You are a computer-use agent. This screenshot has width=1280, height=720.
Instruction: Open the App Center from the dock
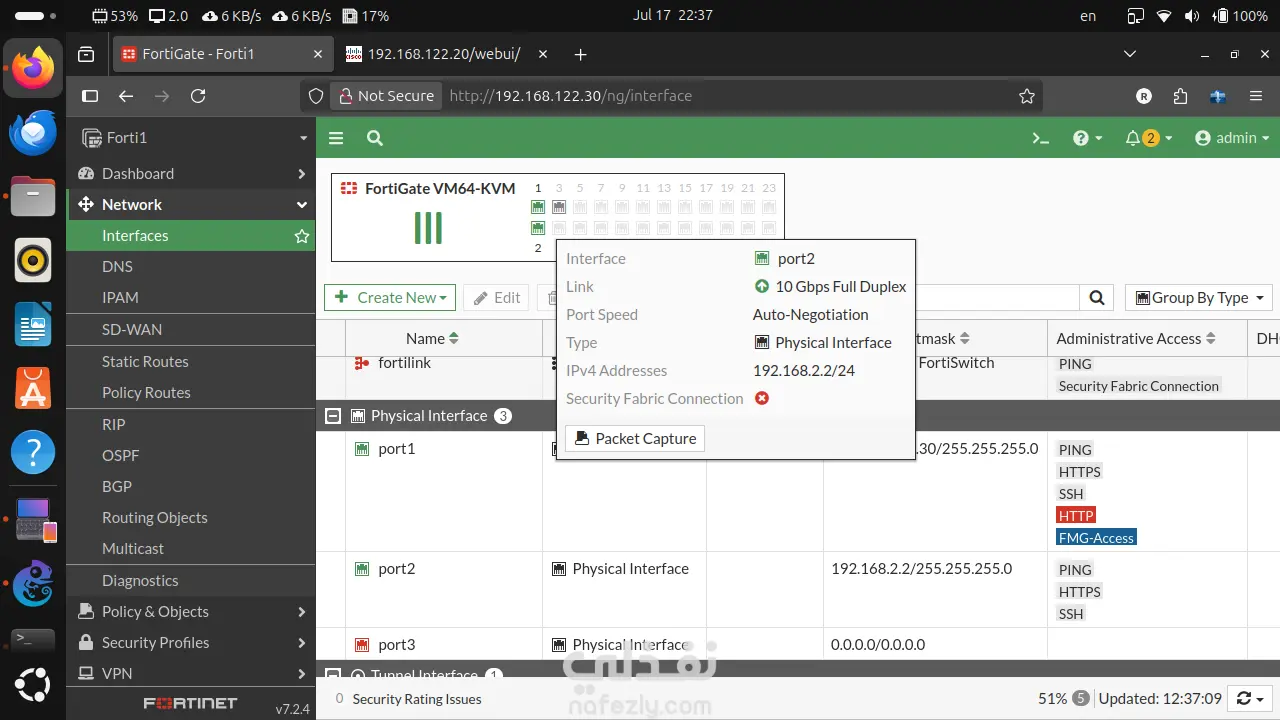coord(33,388)
